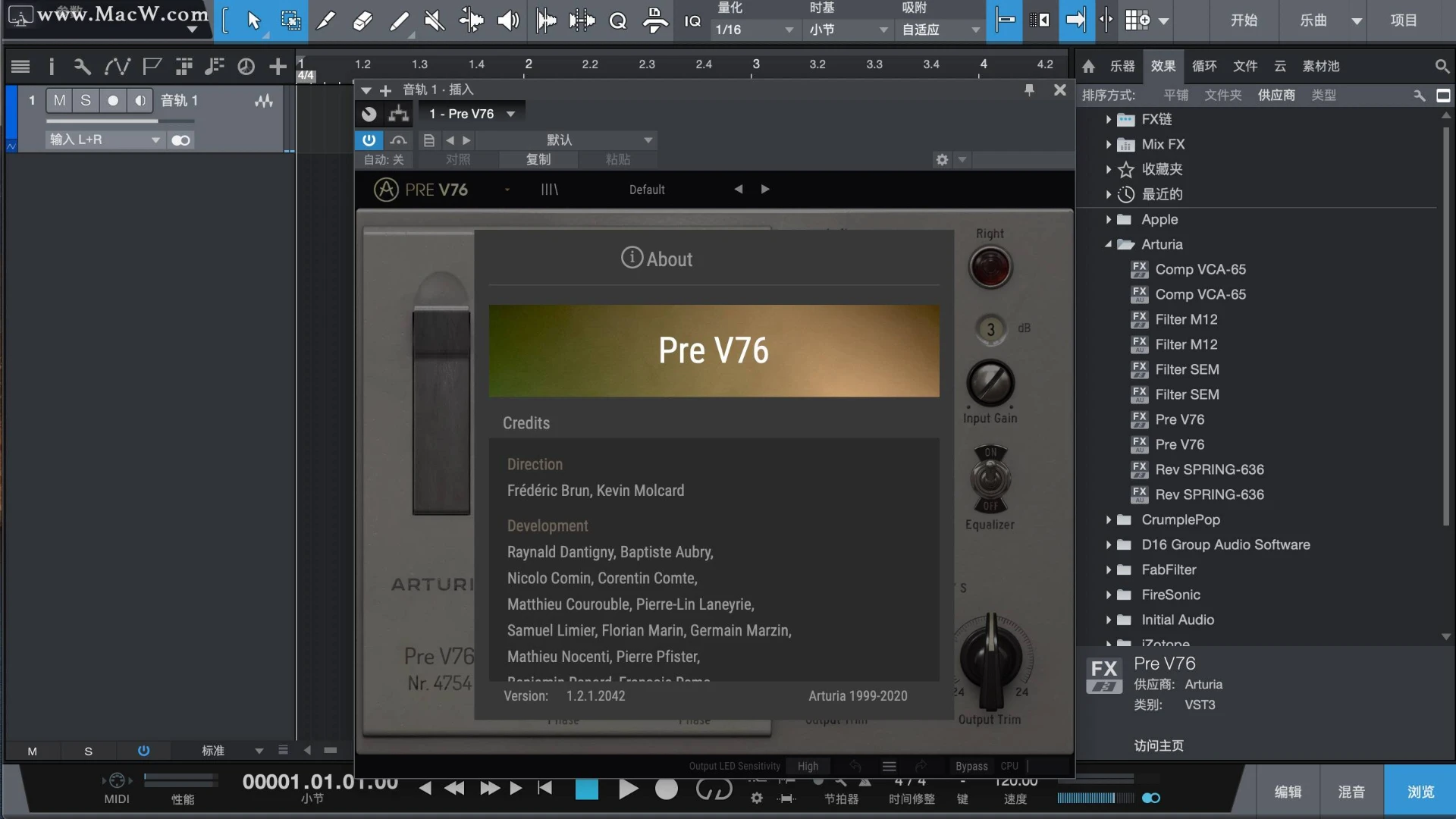Collapse the Arturia folder
Image resolution: width=1456 pixels, height=819 pixels.
coord(1108,244)
